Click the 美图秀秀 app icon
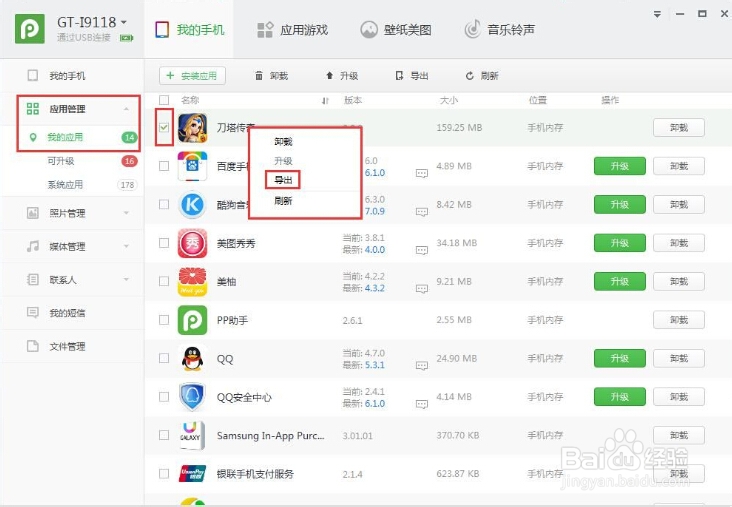Image resolution: width=732 pixels, height=507 pixels. pyautogui.click(x=192, y=243)
